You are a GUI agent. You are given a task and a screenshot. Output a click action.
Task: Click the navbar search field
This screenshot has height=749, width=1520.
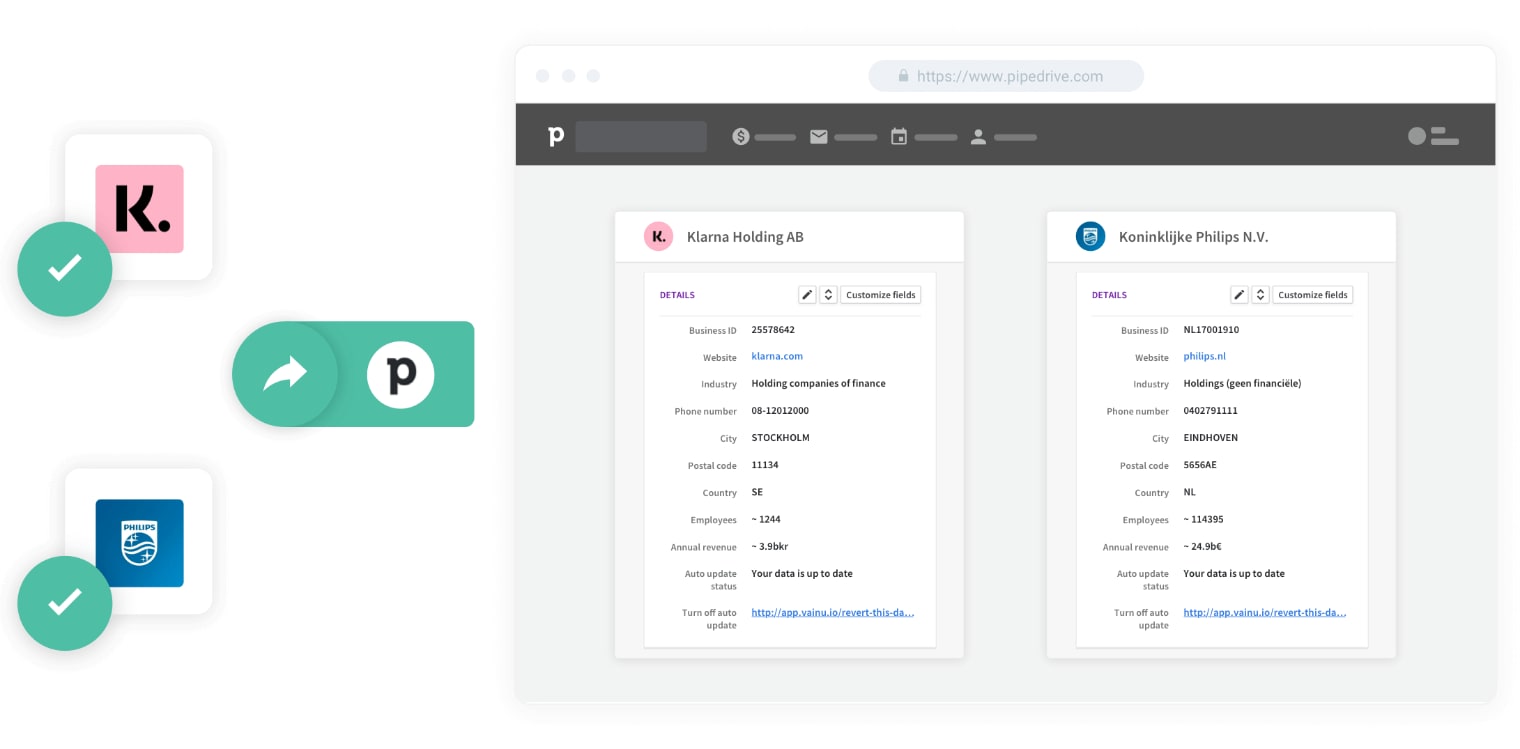pos(641,137)
